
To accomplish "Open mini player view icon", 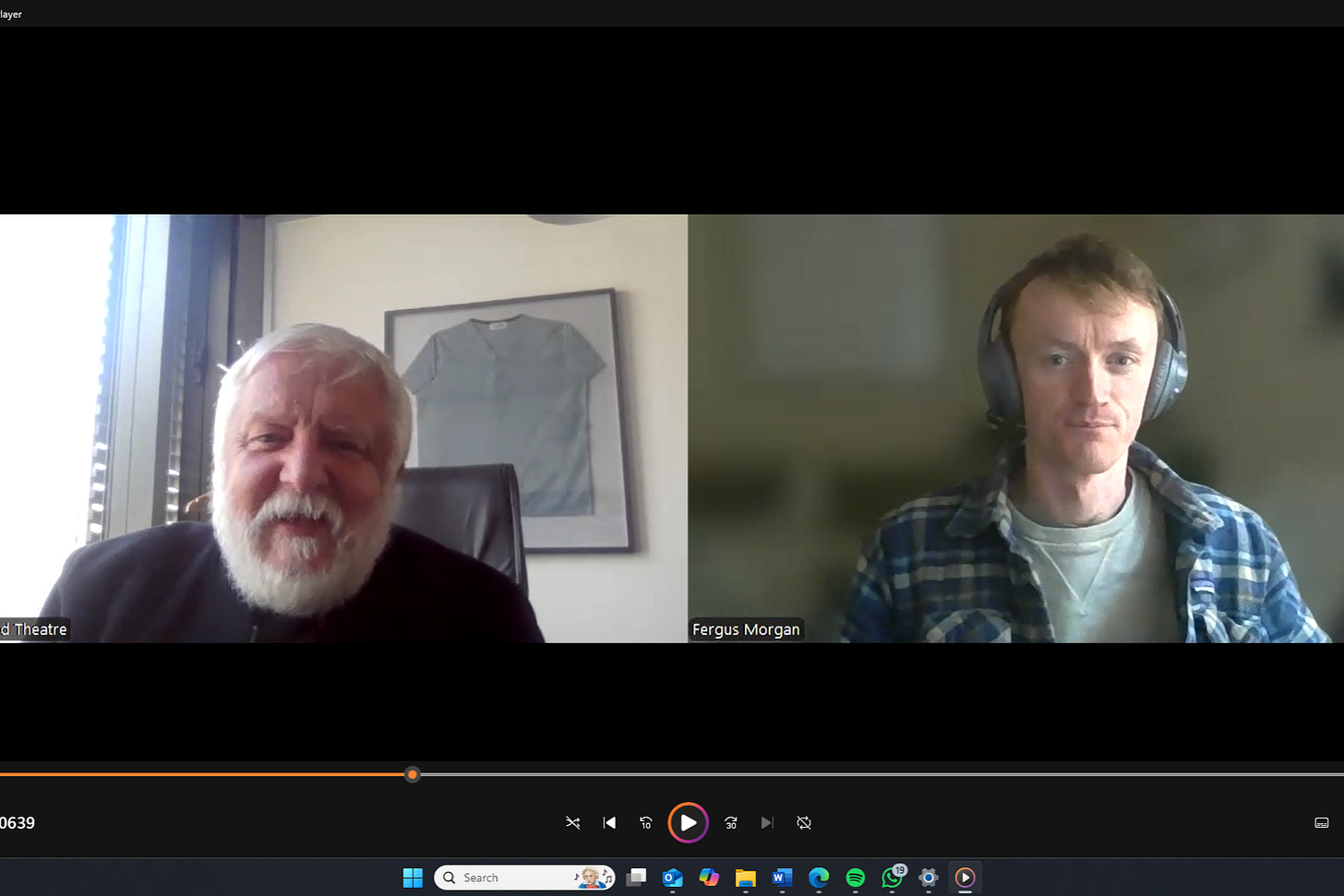I will [1322, 822].
